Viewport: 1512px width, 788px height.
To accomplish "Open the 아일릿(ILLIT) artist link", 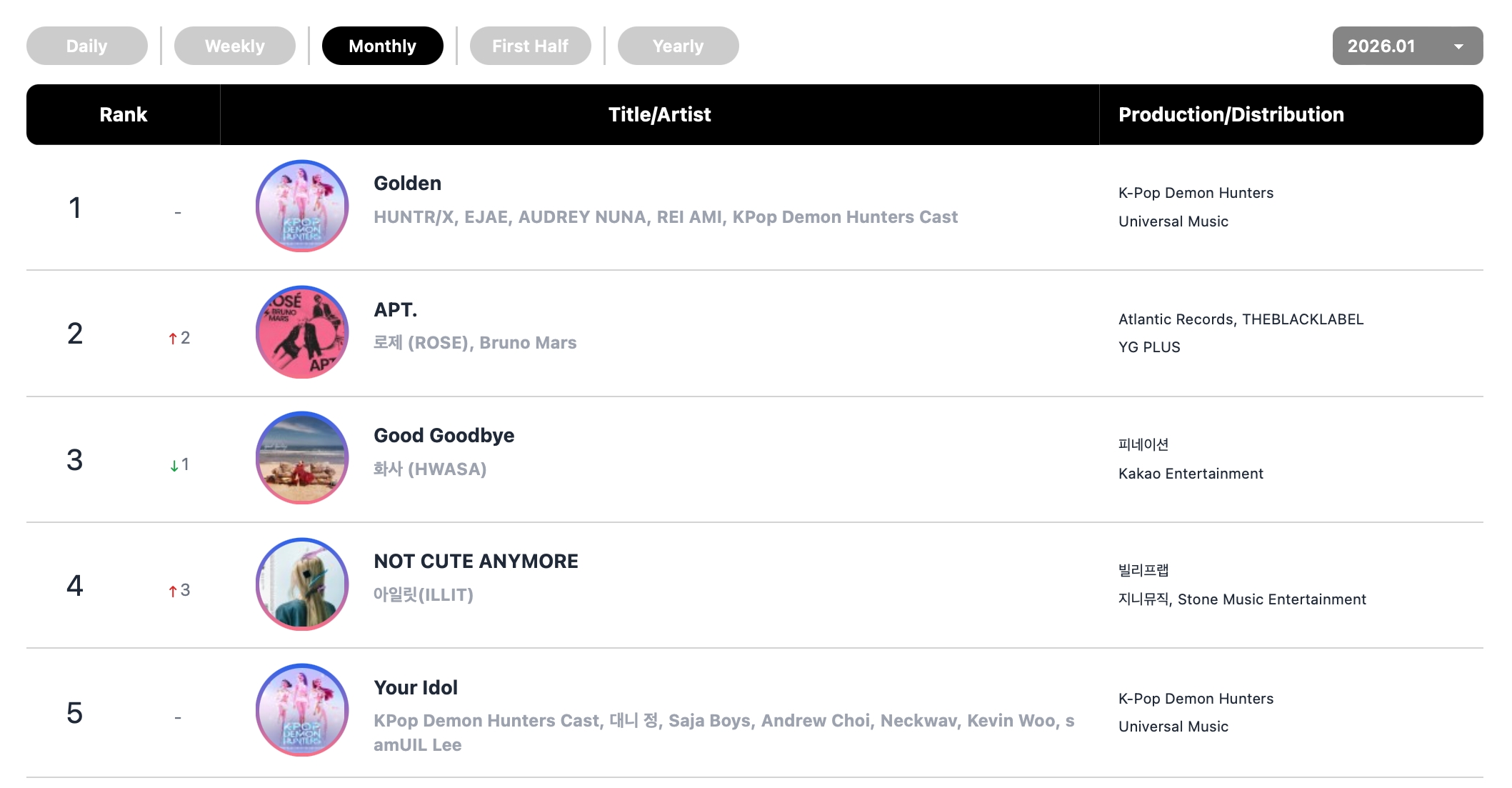I will coord(424,595).
